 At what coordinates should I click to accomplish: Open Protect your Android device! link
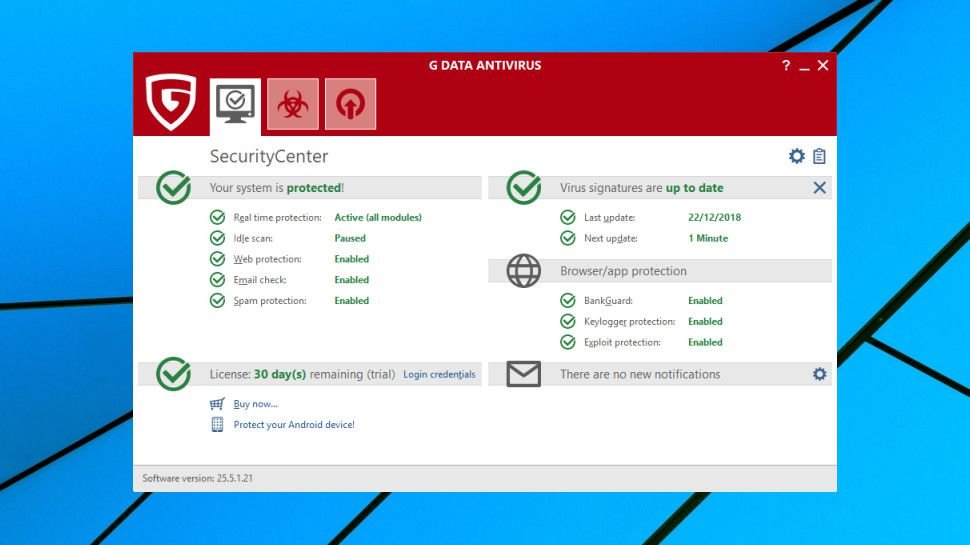[x=294, y=424]
